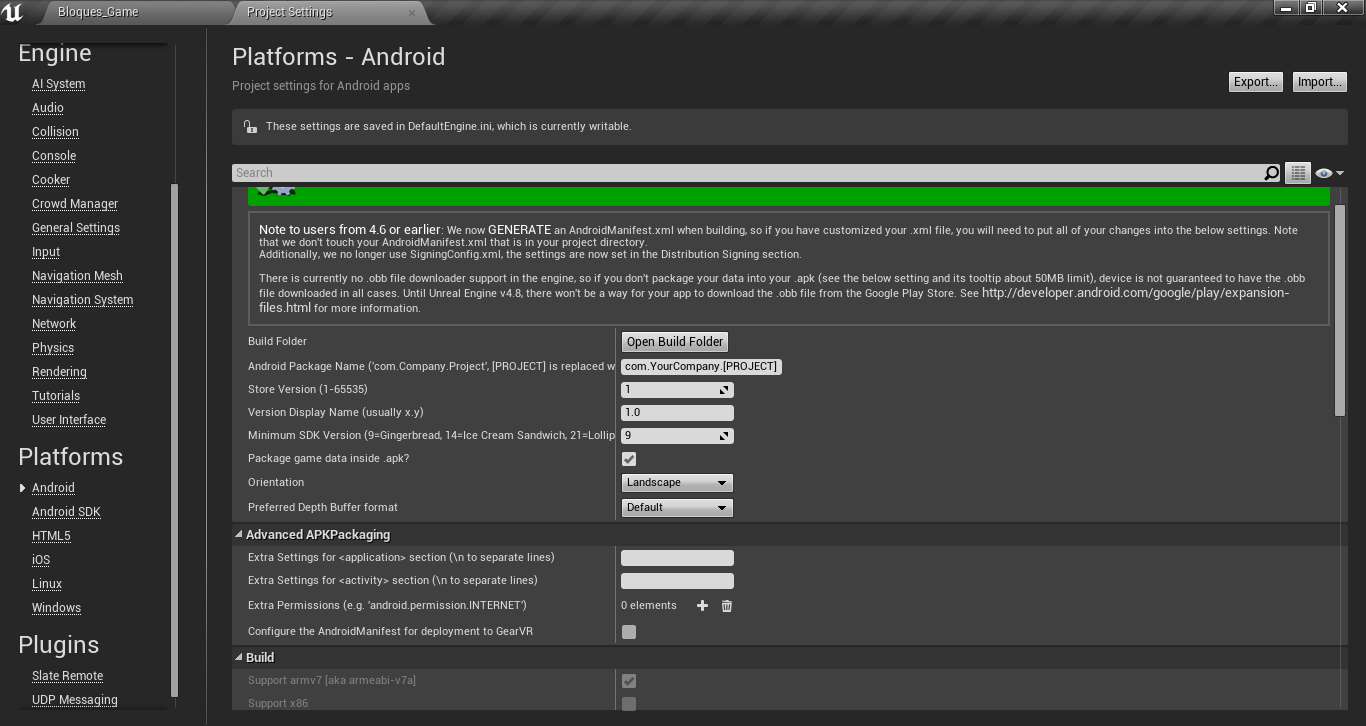The image size is (1366, 726).
Task: Open UDP Messaging plugin settings
Action: point(75,700)
